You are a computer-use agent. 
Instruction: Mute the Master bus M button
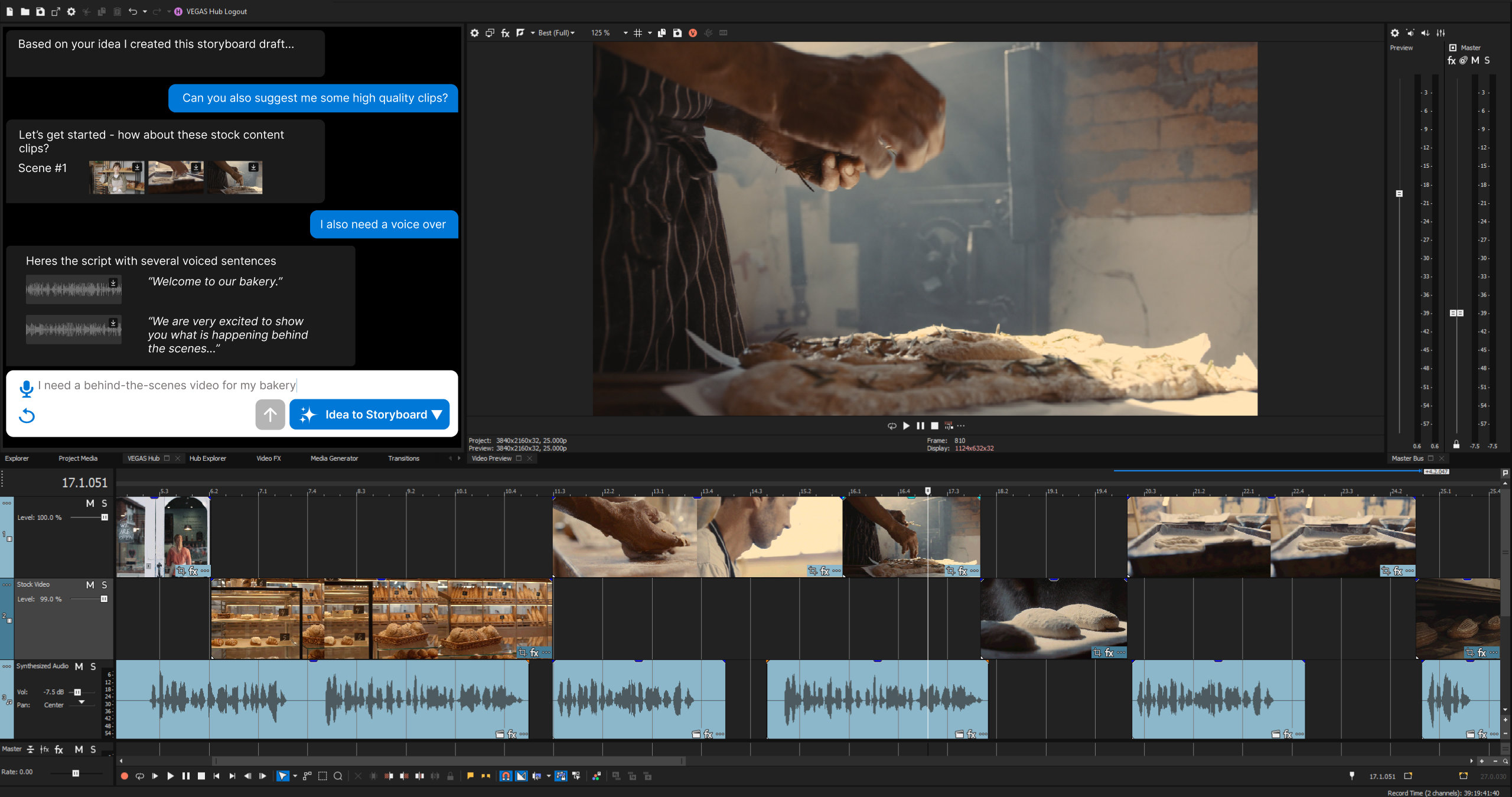click(x=1480, y=62)
